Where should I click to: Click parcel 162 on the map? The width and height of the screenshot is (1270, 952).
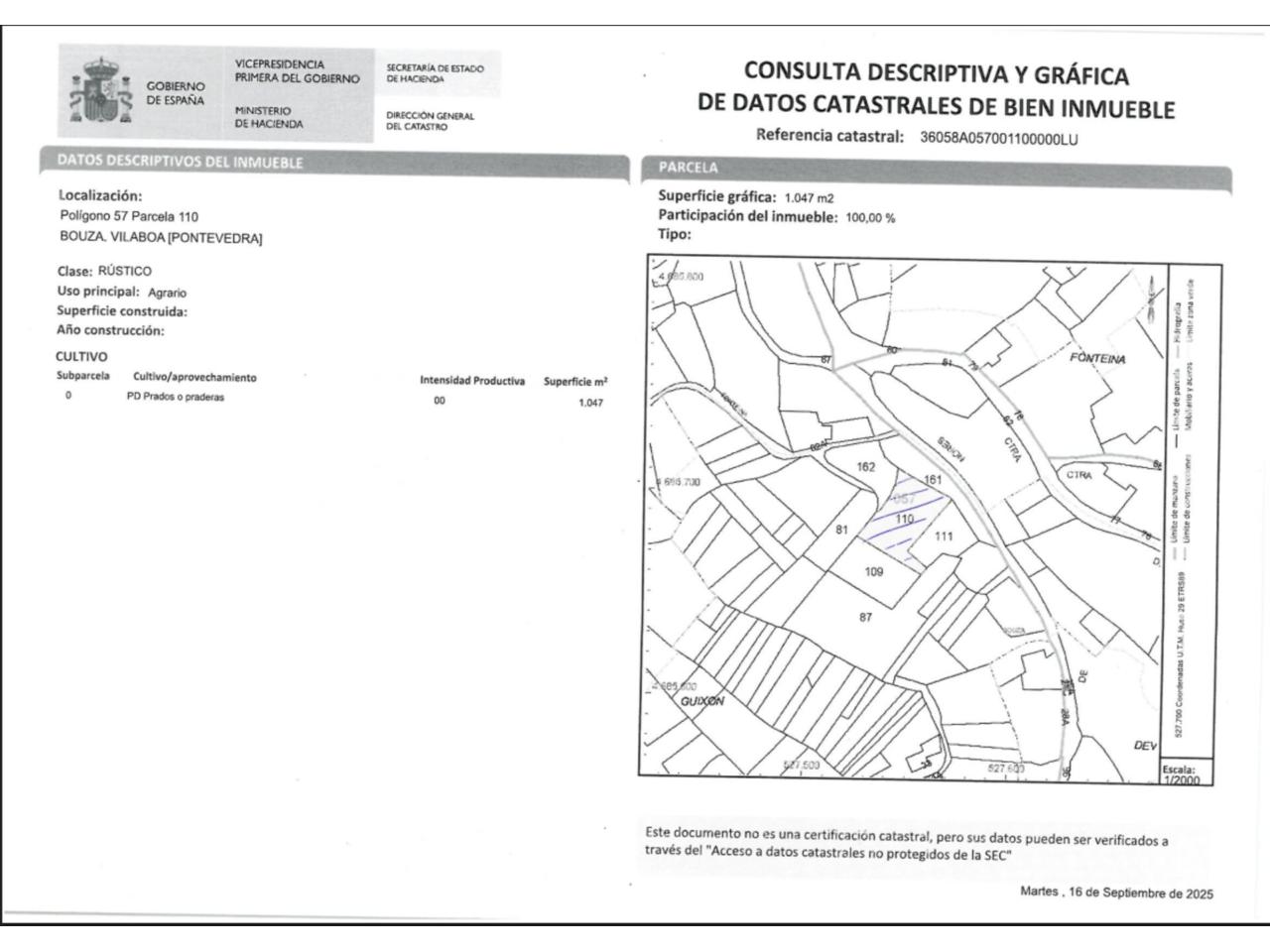click(865, 466)
